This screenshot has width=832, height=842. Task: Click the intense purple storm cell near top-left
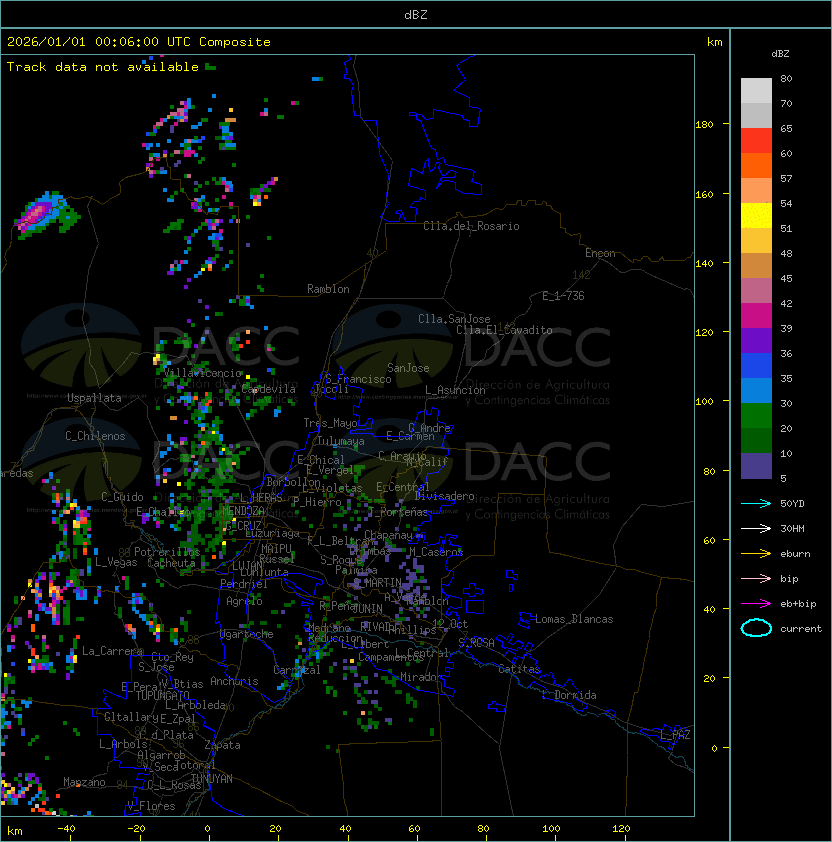coord(38,213)
